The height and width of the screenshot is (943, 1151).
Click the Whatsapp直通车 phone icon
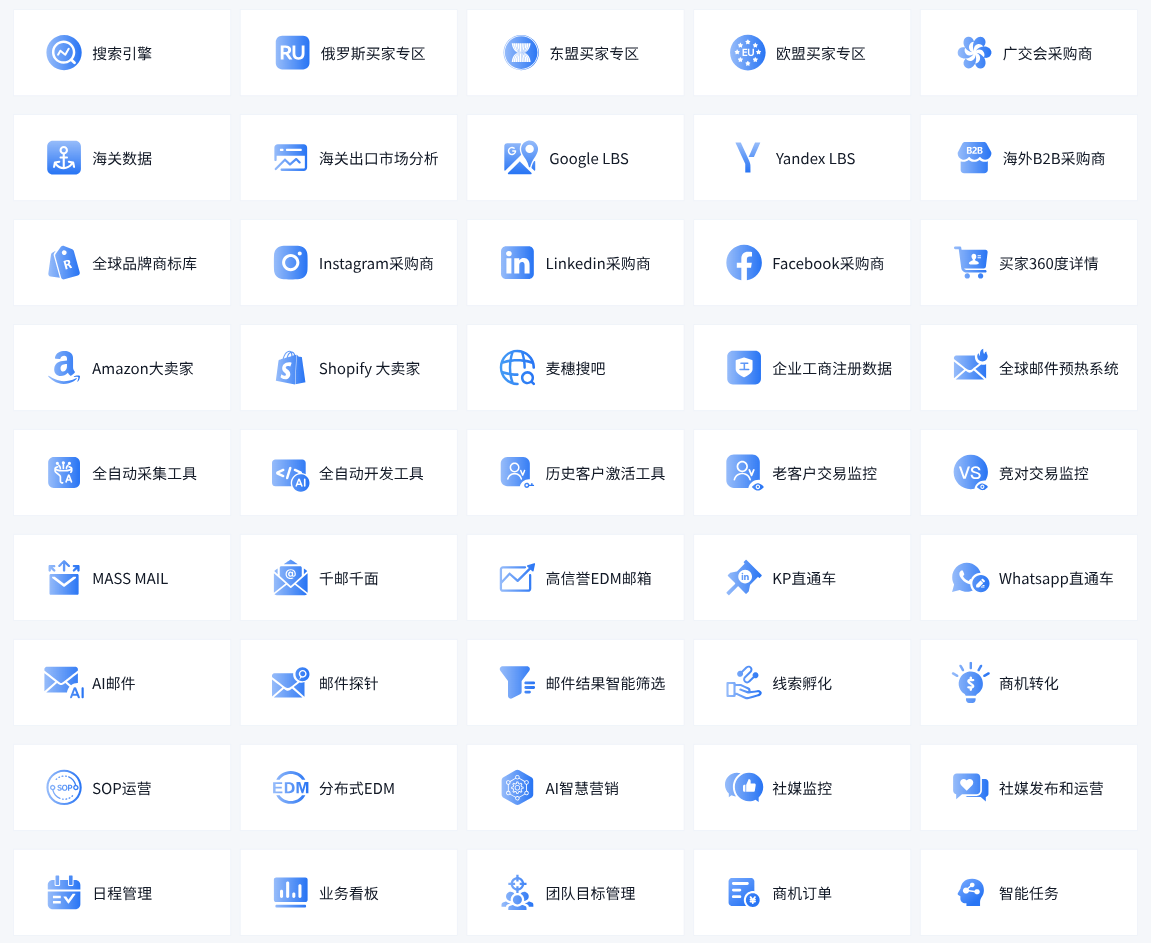(970, 578)
